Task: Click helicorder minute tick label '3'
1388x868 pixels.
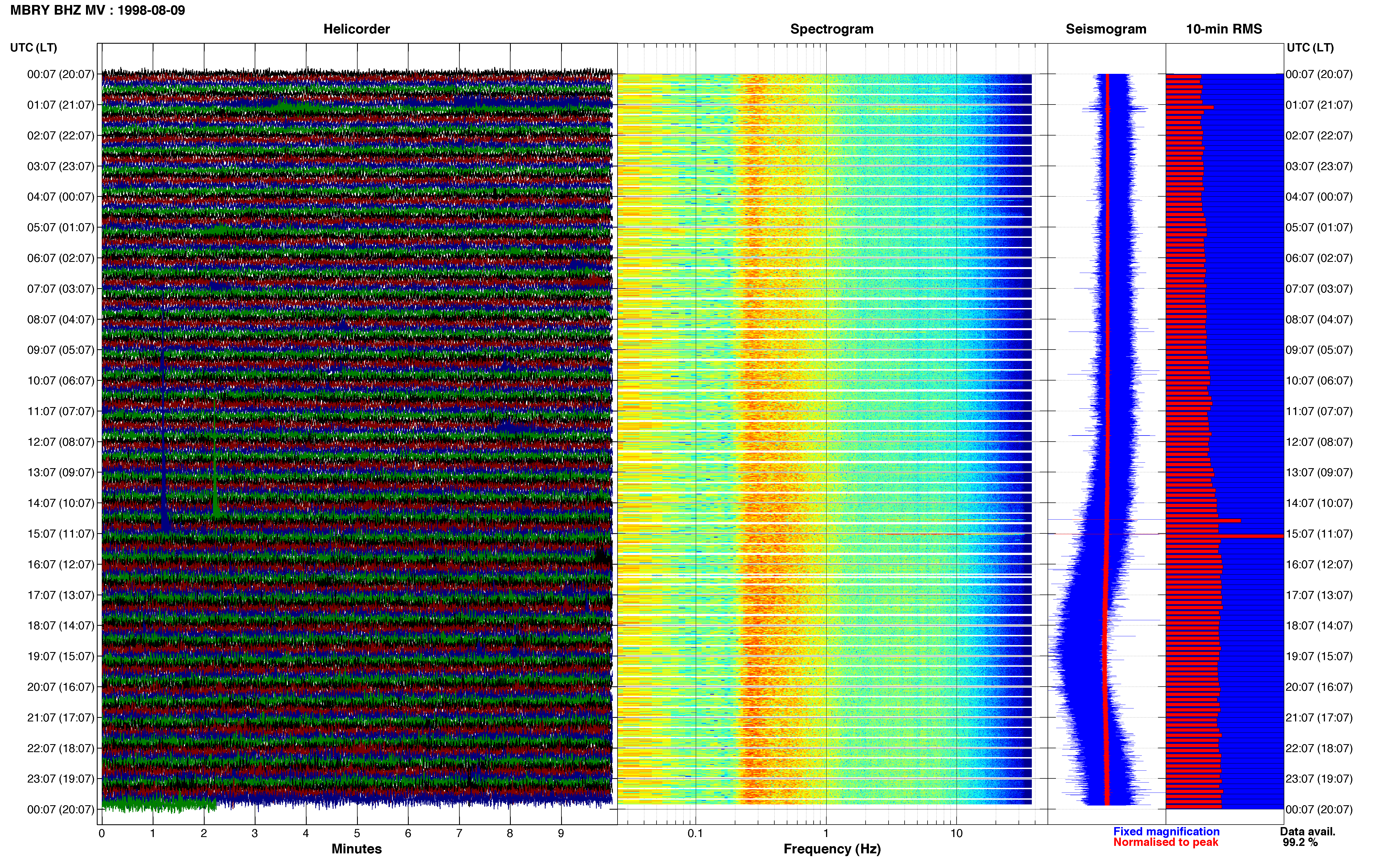Action: pos(255,833)
